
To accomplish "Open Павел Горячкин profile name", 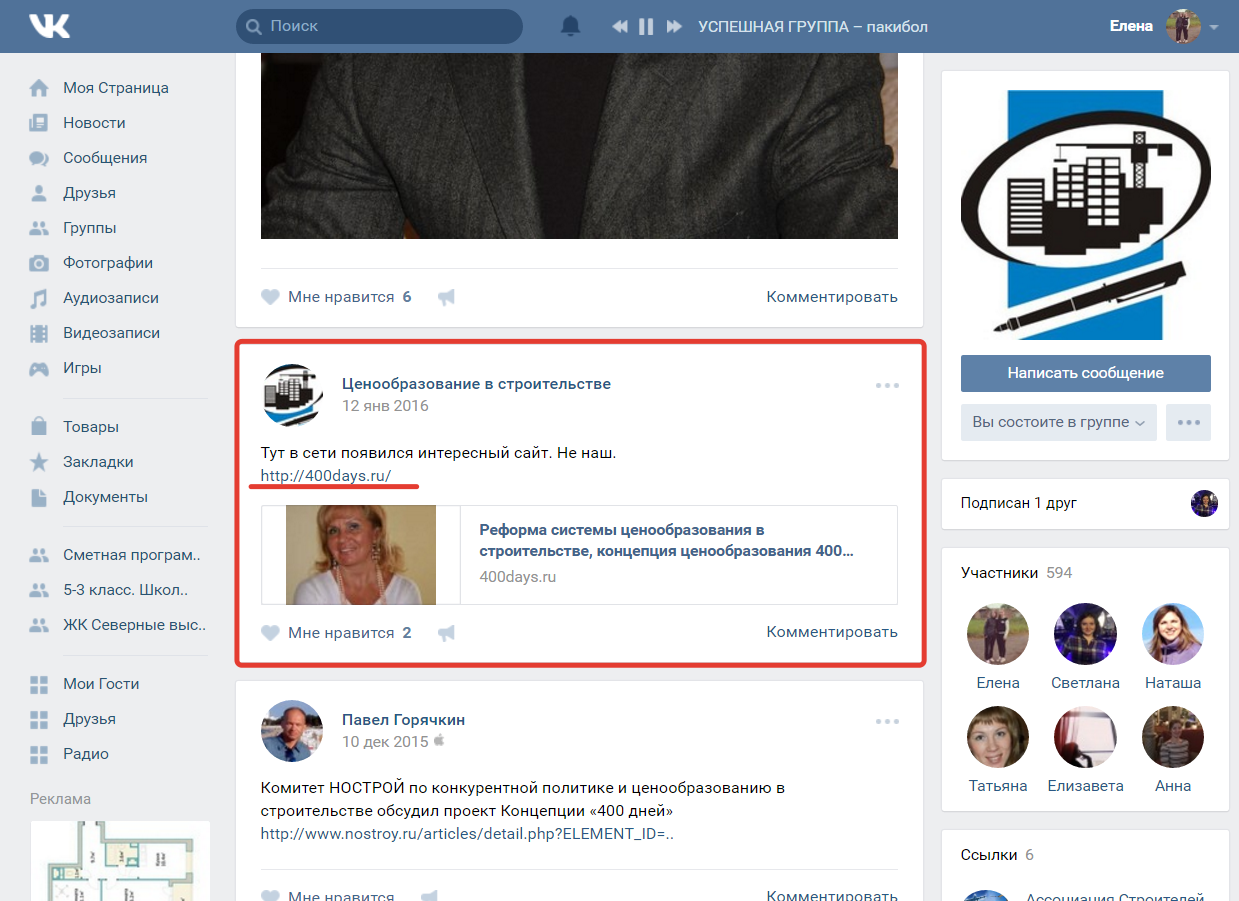I will pyautogui.click(x=403, y=720).
